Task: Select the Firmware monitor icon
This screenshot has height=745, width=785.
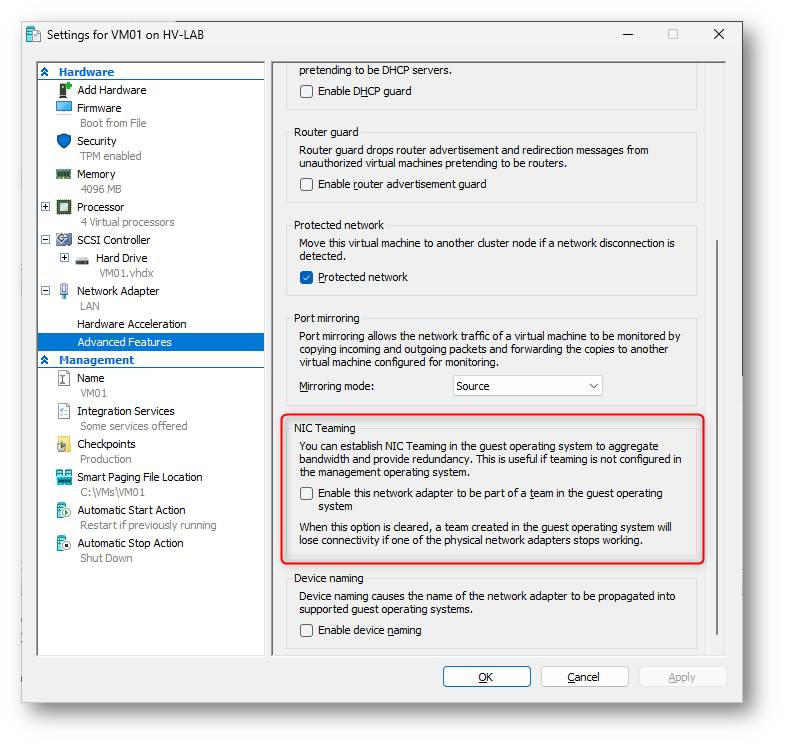Action: click(64, 108)
